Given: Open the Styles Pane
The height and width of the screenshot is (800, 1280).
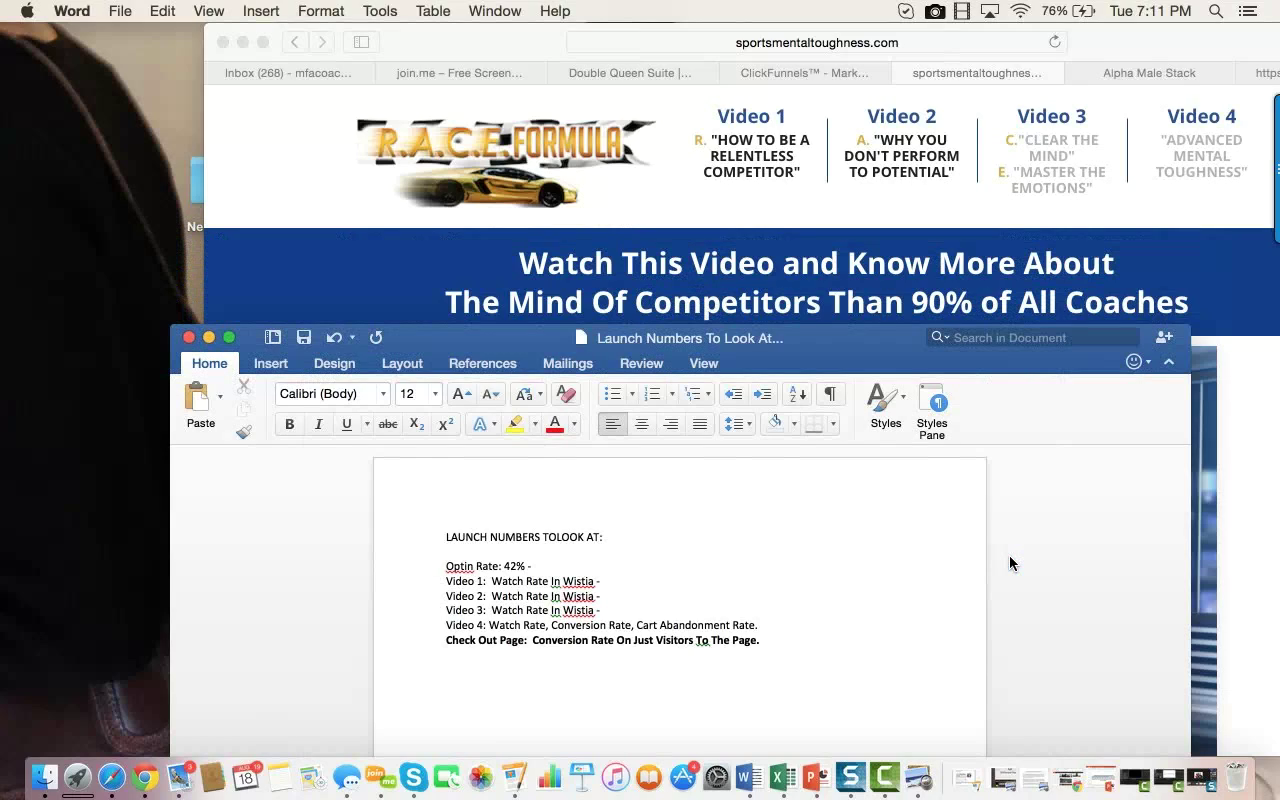Looking at the screenshot, I should 931,410.
